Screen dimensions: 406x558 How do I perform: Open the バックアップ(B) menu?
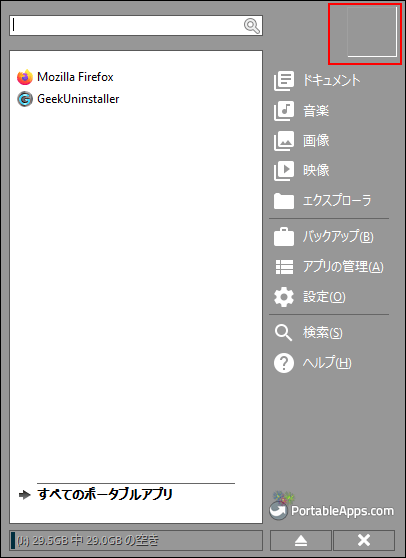[338, 236]
